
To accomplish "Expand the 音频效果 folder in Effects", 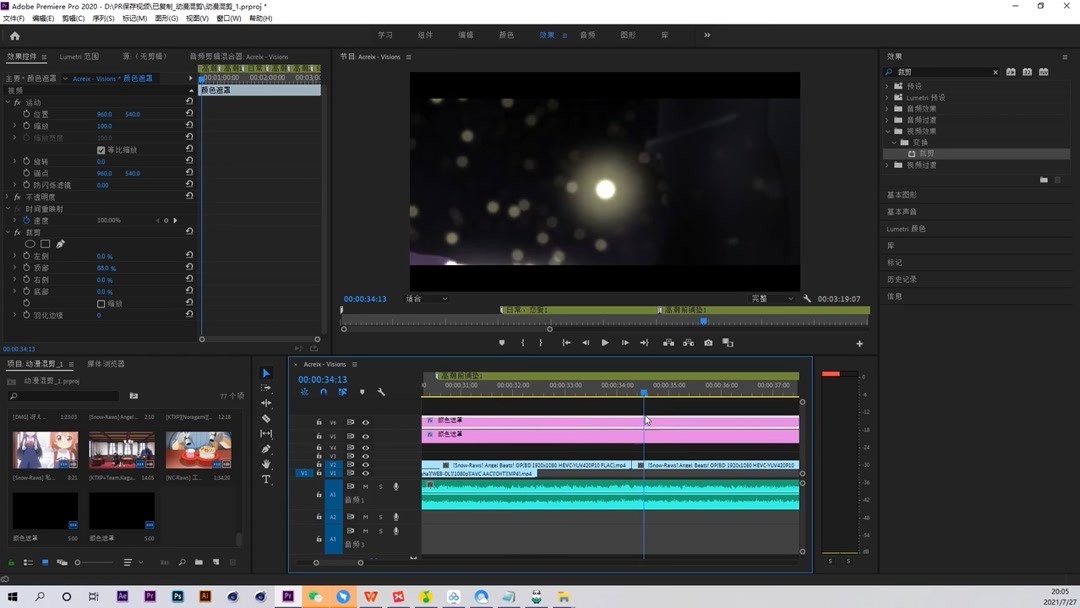I will (x=887, y=109).
